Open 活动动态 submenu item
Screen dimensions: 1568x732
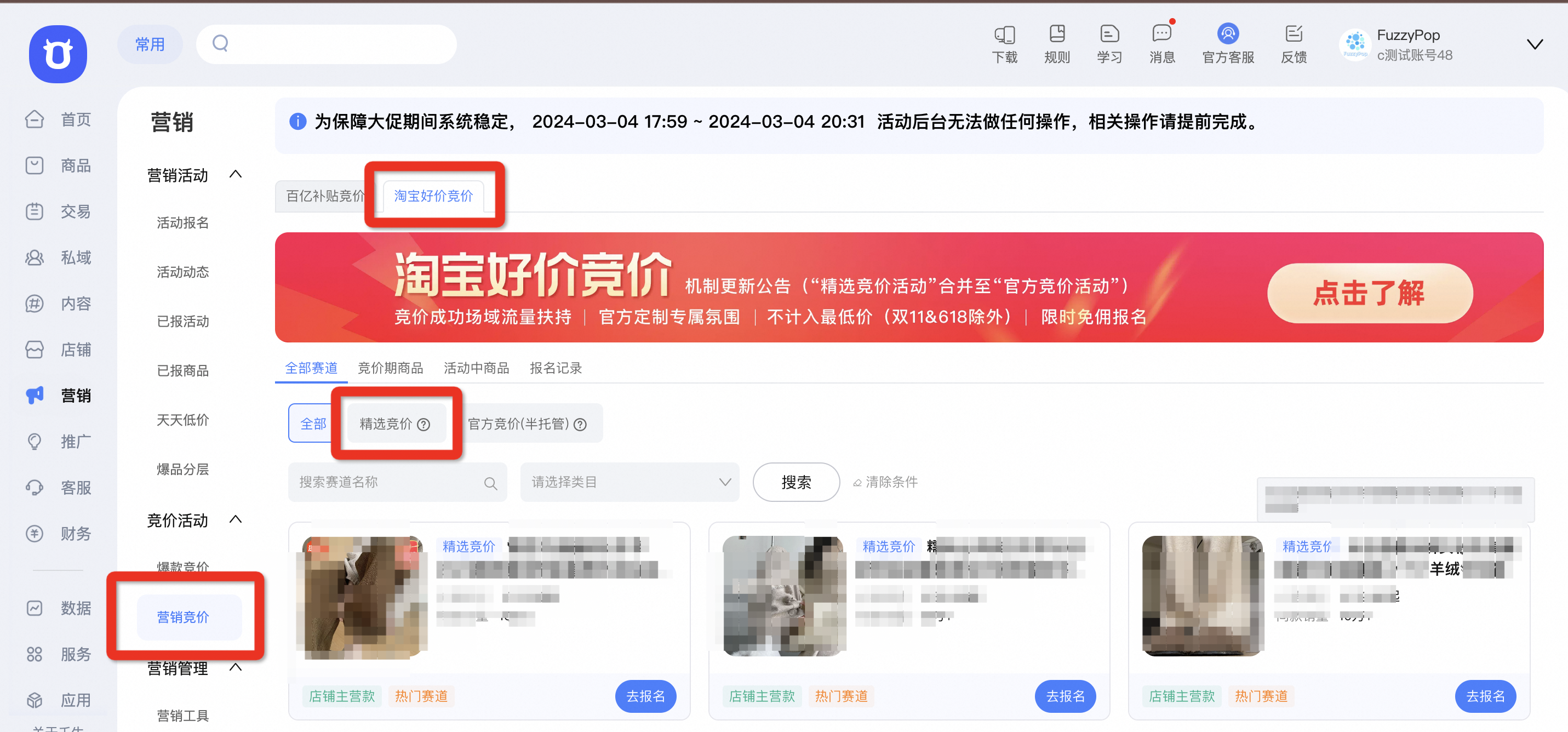point(182,272)
